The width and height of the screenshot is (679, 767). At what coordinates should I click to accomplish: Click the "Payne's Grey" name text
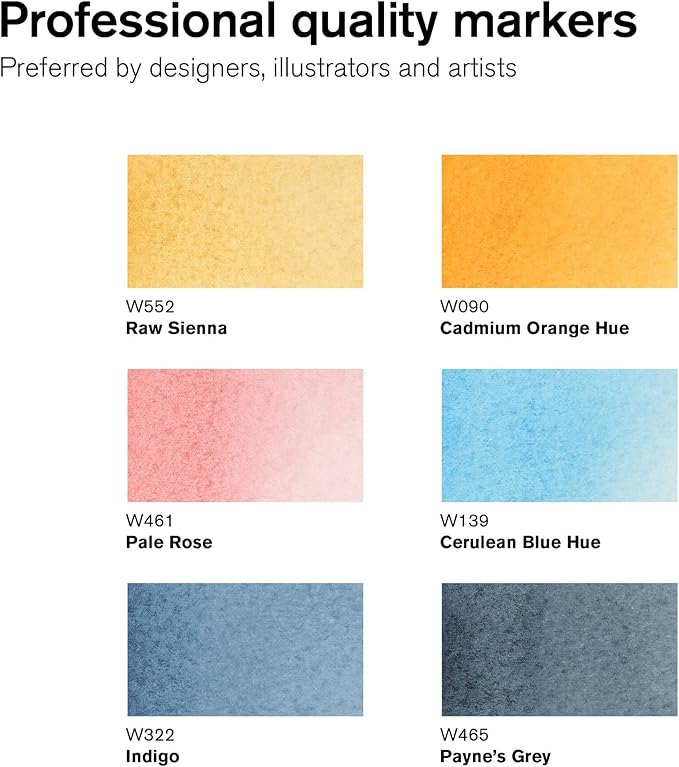(x=495, y=756)
